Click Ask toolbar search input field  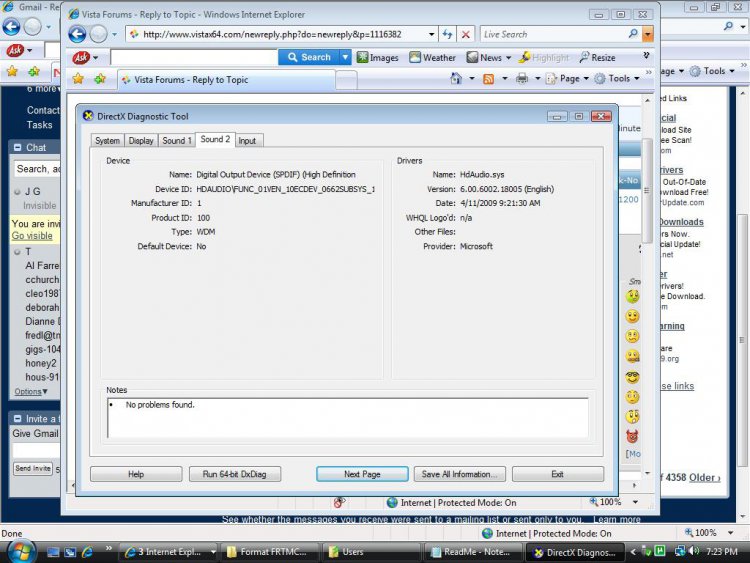click(194, 57)
